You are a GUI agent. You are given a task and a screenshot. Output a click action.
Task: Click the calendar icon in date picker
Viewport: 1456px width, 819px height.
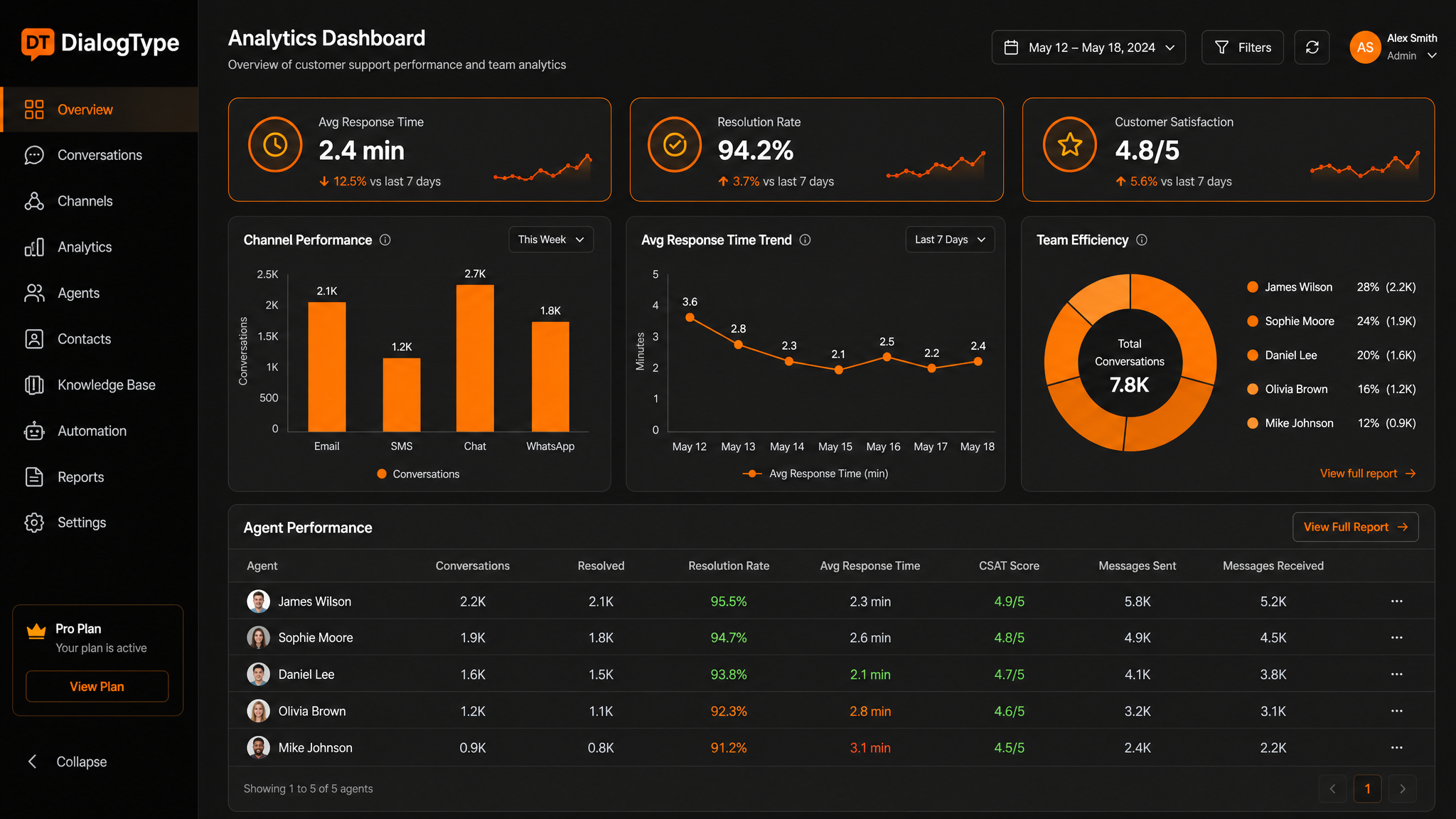pos(1011,48)
